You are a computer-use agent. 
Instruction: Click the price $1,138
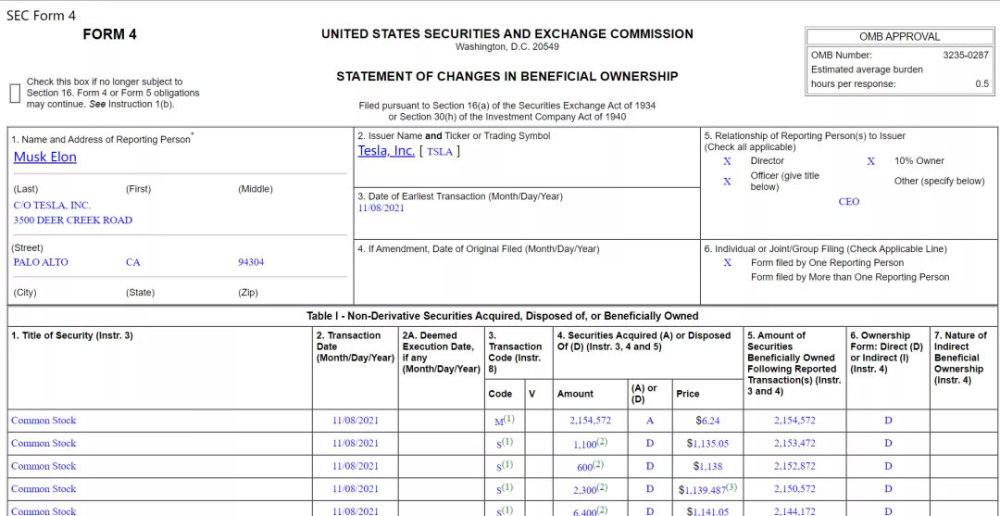(x=708, y=466)
